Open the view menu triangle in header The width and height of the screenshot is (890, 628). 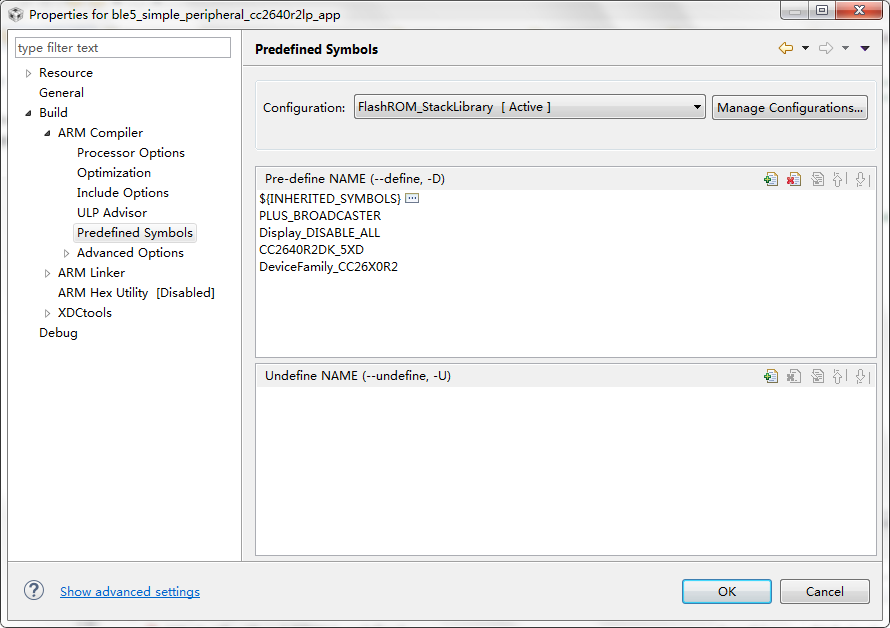[x=865, y=48]
